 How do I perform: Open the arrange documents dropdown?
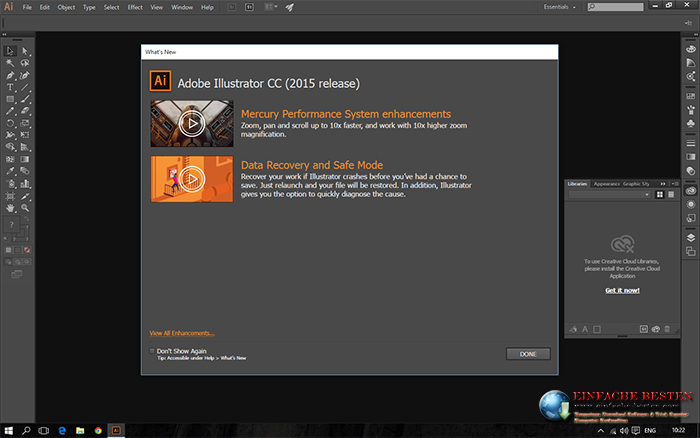click(271, 7)
